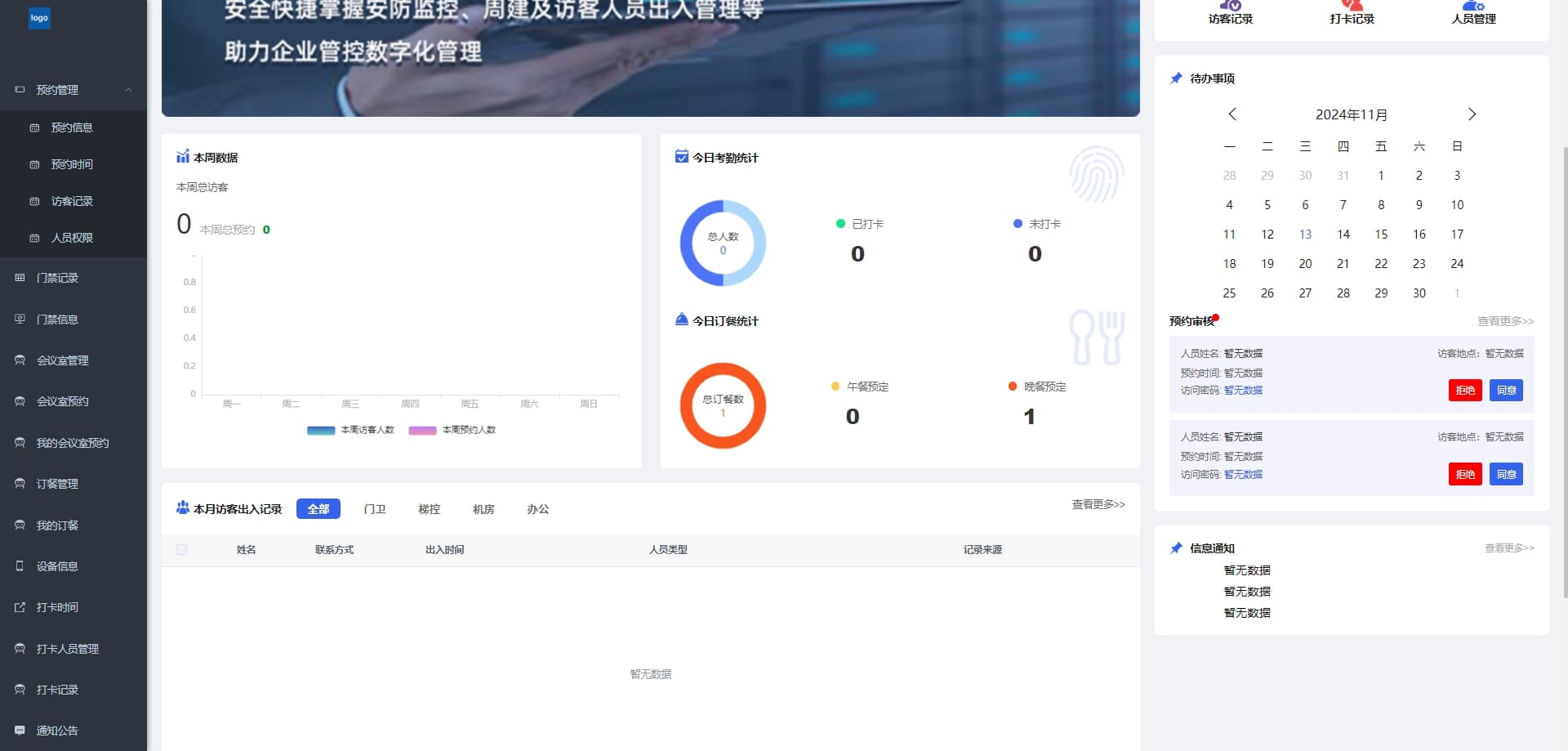
Task: Open the top 访客记录 shortcut
Action: [x=1231, y=12]
